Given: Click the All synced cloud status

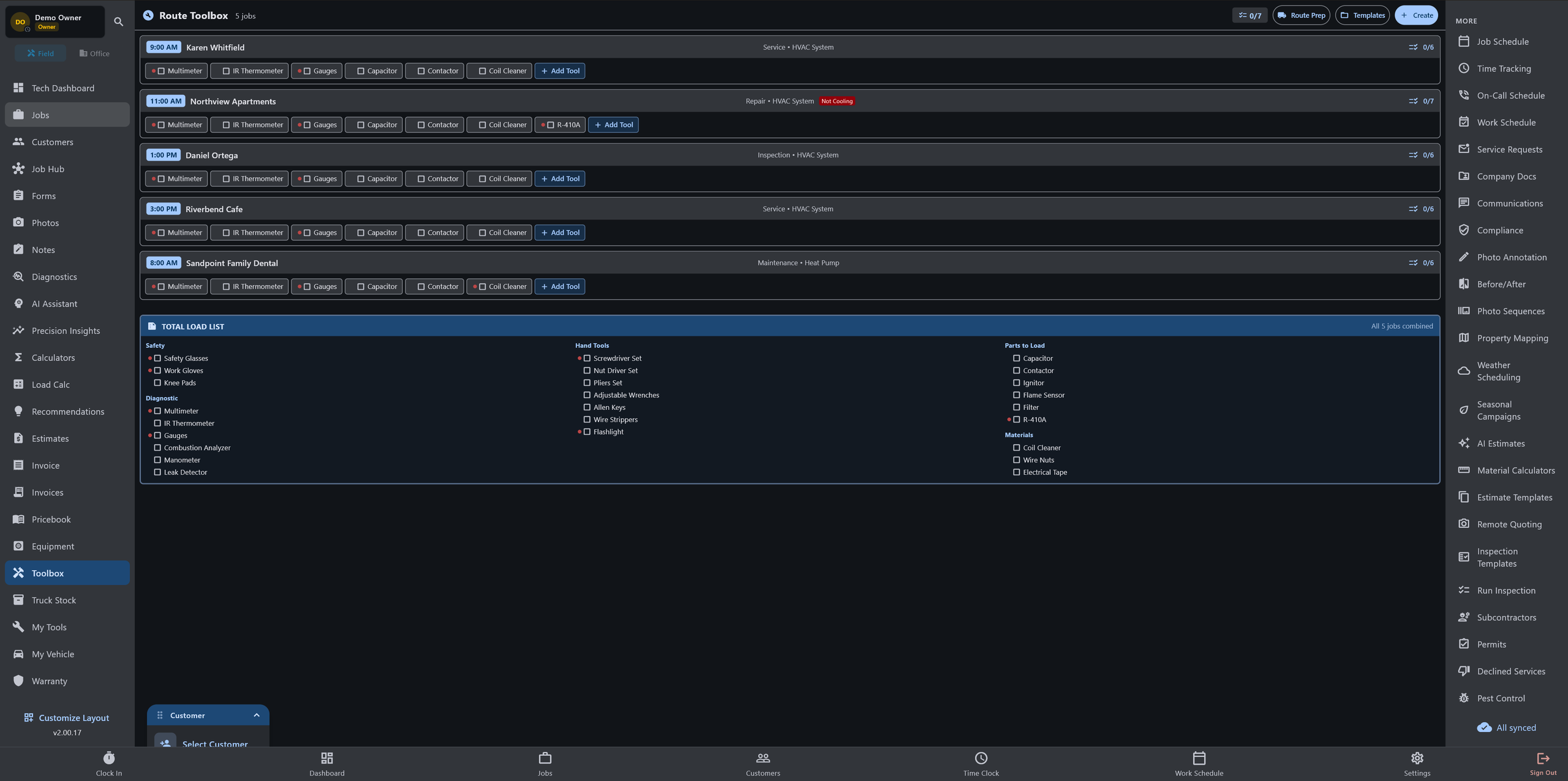Looking at the screenshot, I should point(1506,727).
